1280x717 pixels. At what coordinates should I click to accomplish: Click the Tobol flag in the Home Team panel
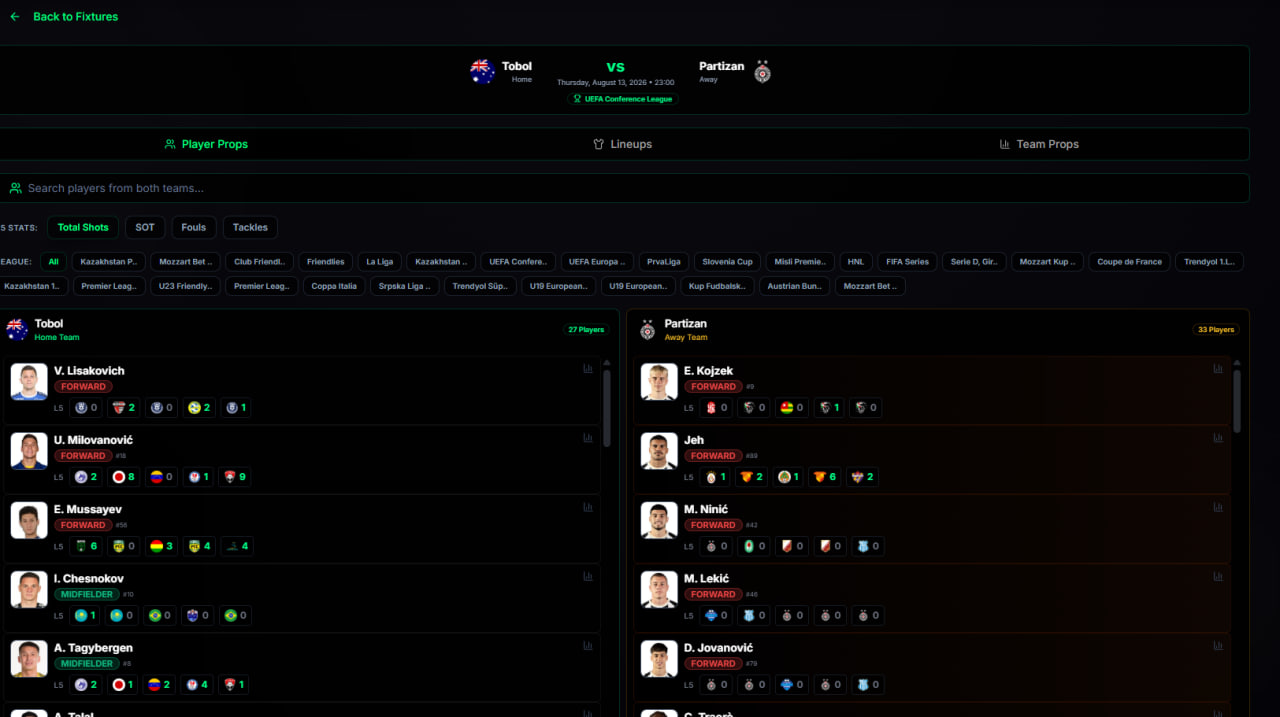17,330
